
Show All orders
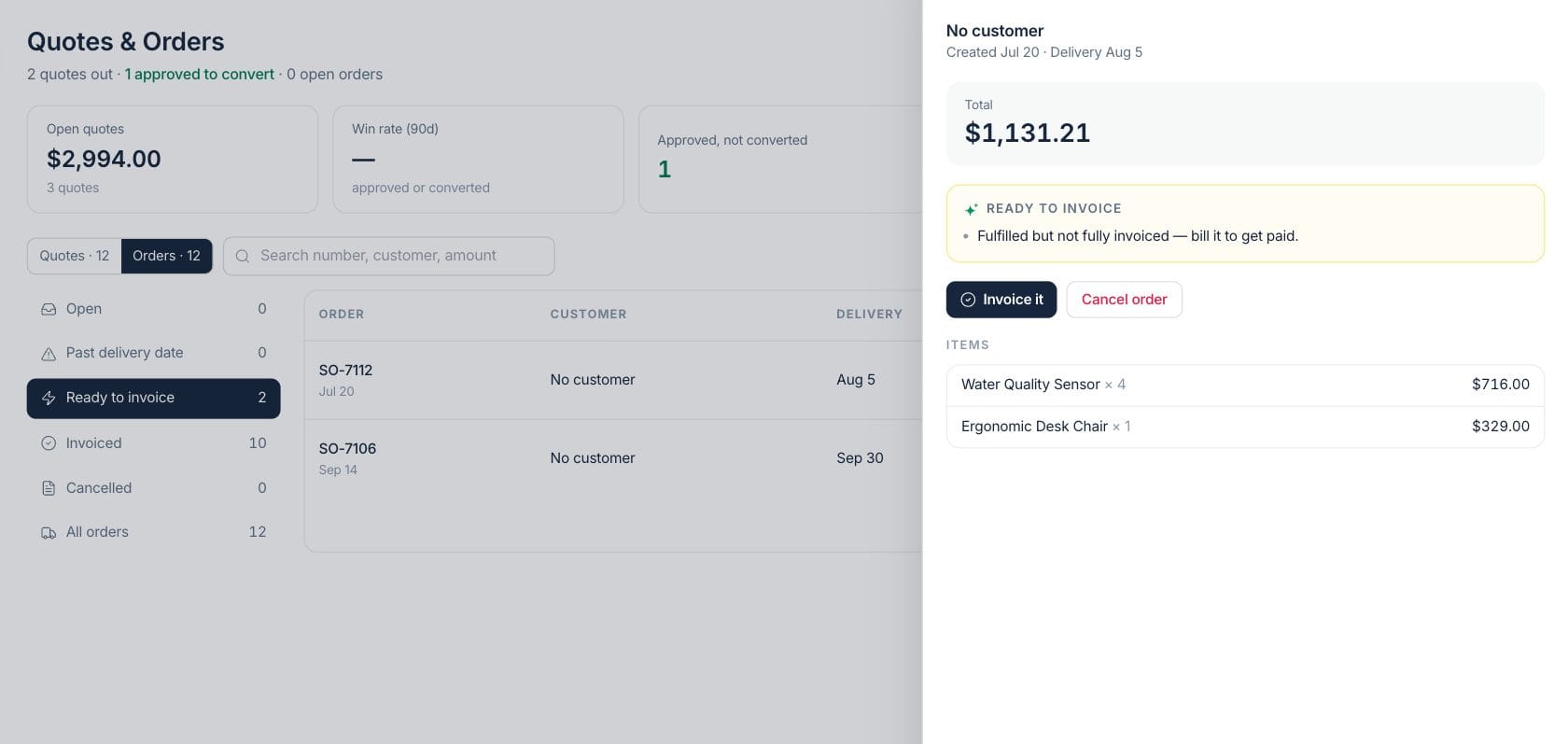(x=154, y=532)
